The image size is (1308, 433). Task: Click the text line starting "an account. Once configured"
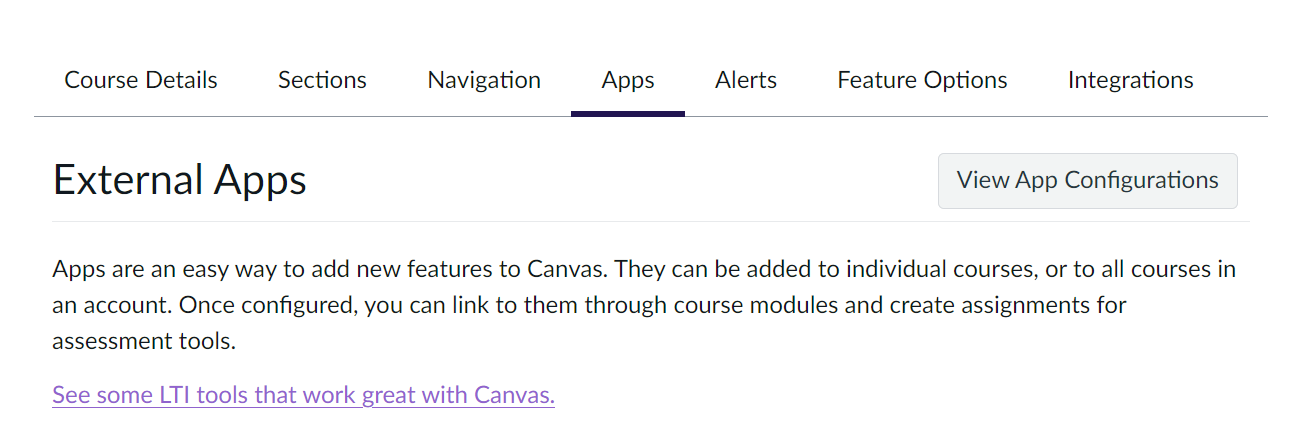click(x=589, y=306)
